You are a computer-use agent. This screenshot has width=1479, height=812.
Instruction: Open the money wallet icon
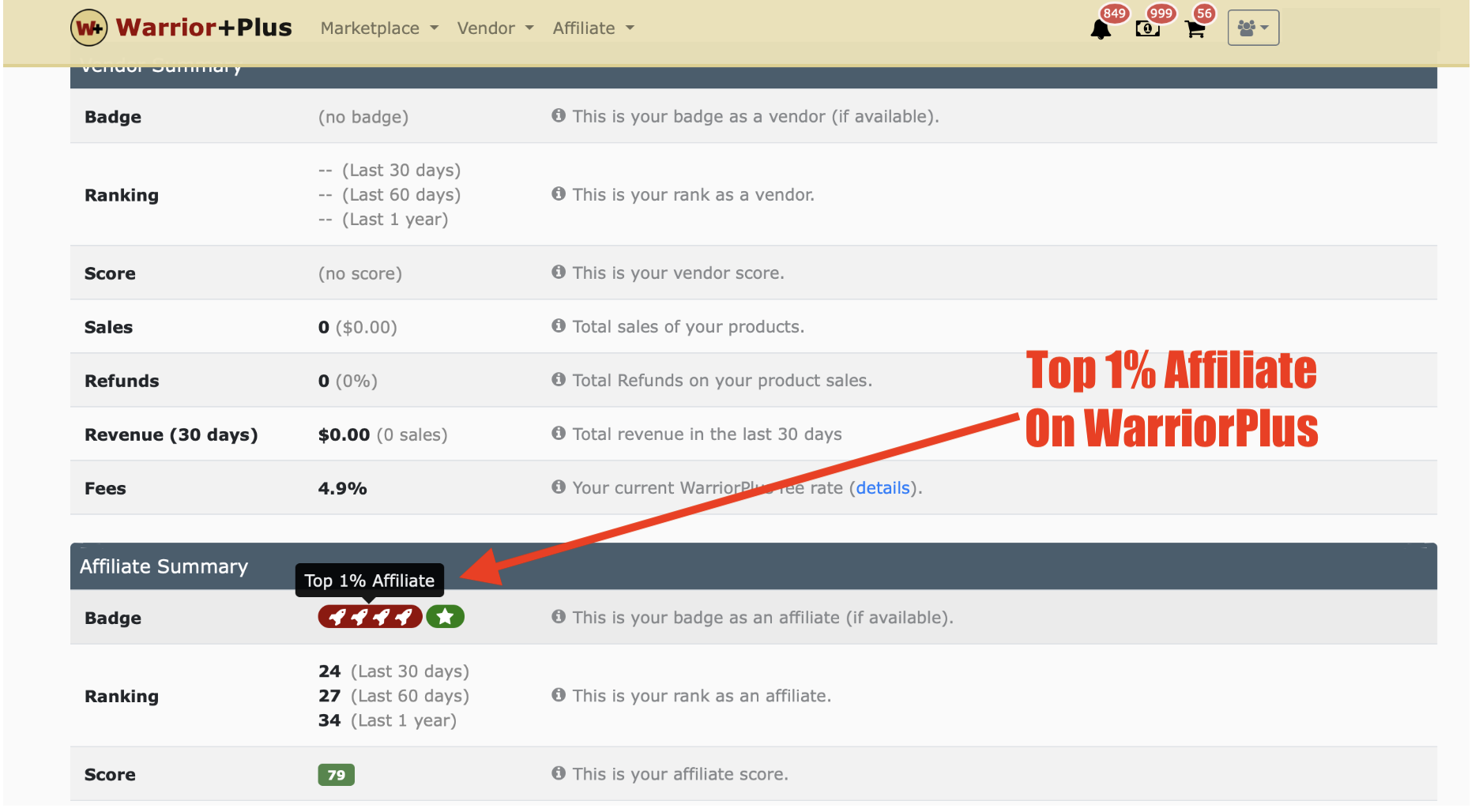[1147, 29]
